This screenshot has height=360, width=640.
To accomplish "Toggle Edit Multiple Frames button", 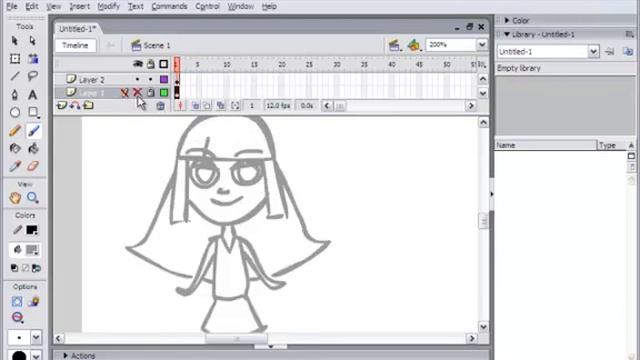I will click(221, 106).
